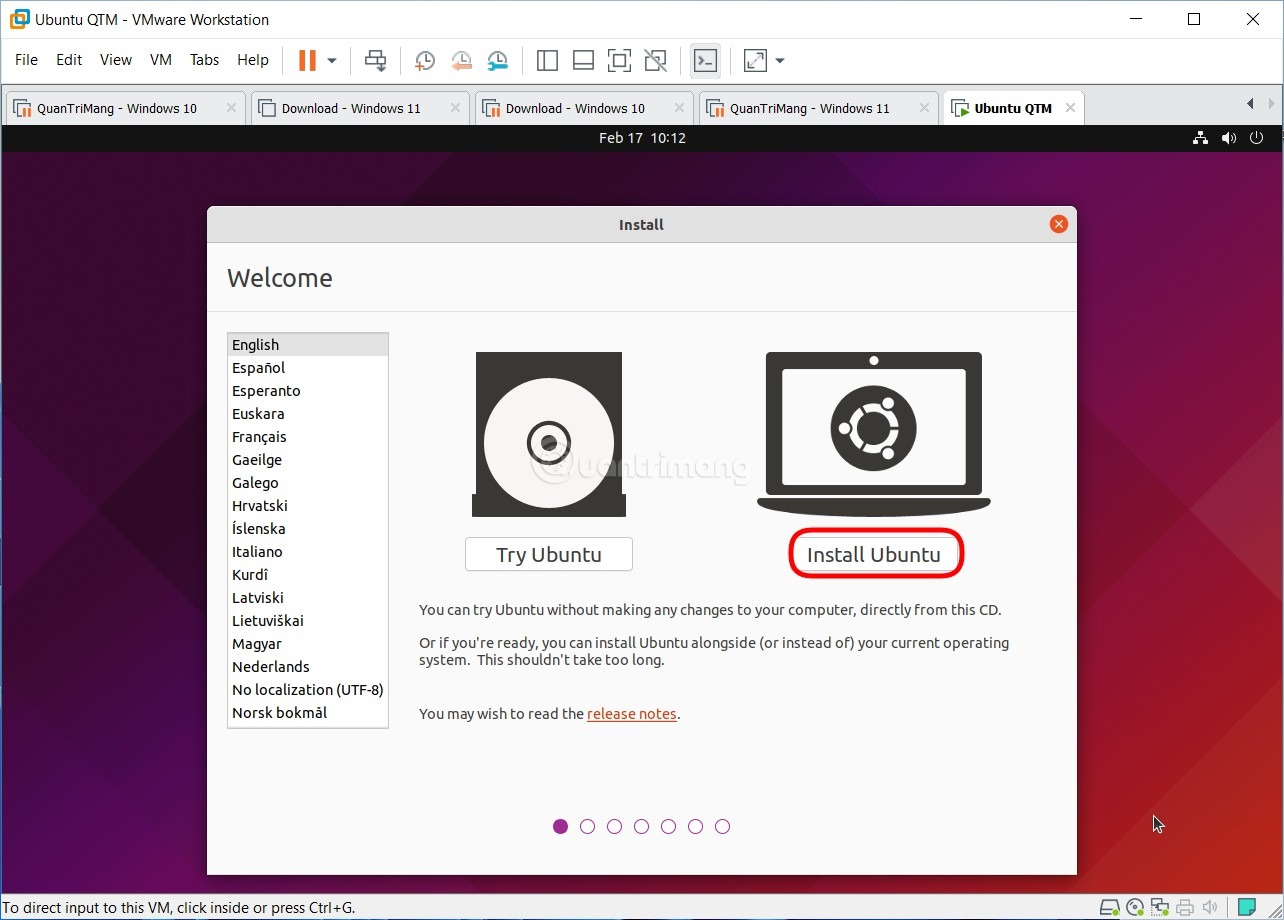Open the Ubuntu power menu icon

pyautogui.click(x=1257, y=138)
